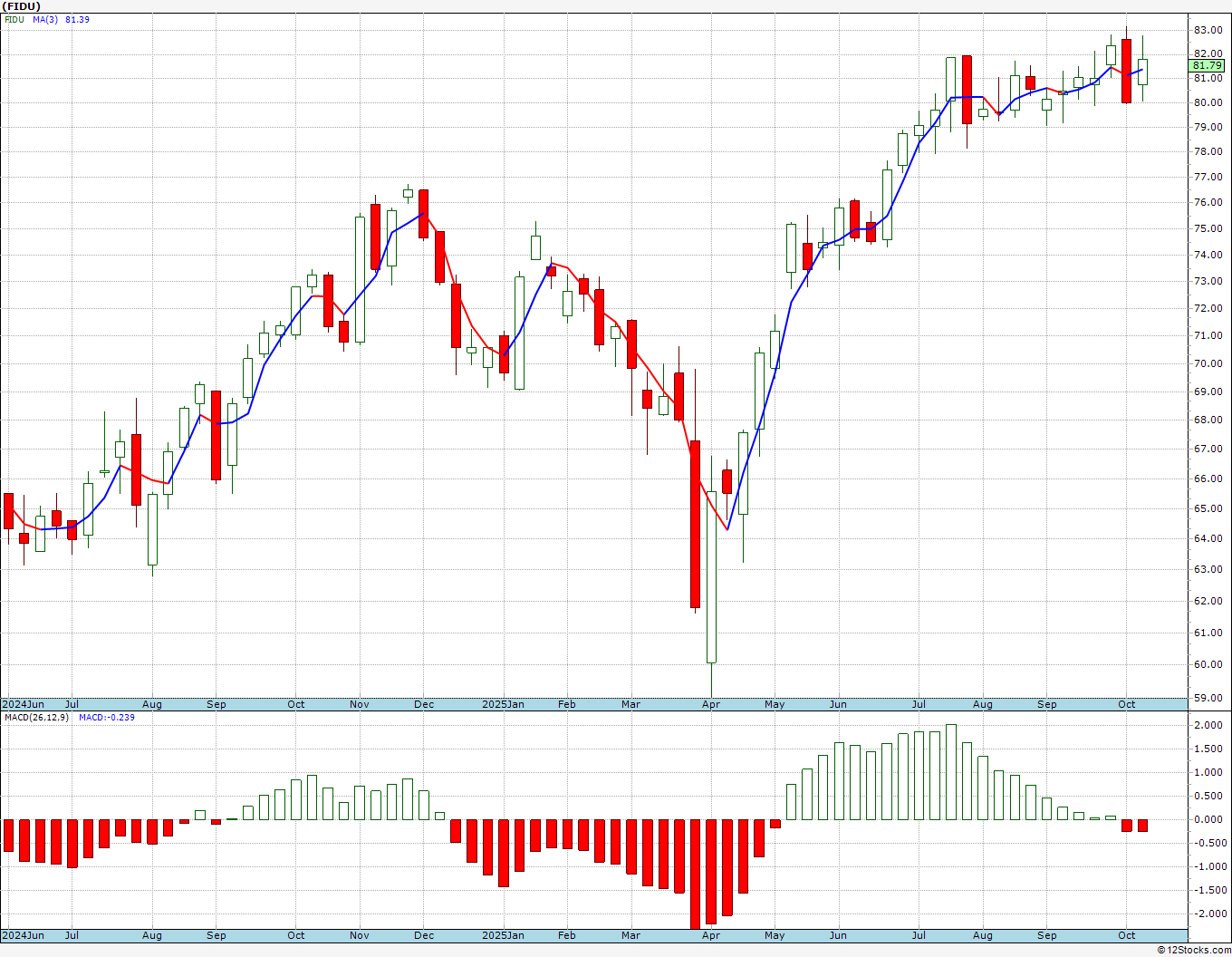1232x957 pixels.
Task: Click the MACD:-0.239 value label
Action: (106, 717)
